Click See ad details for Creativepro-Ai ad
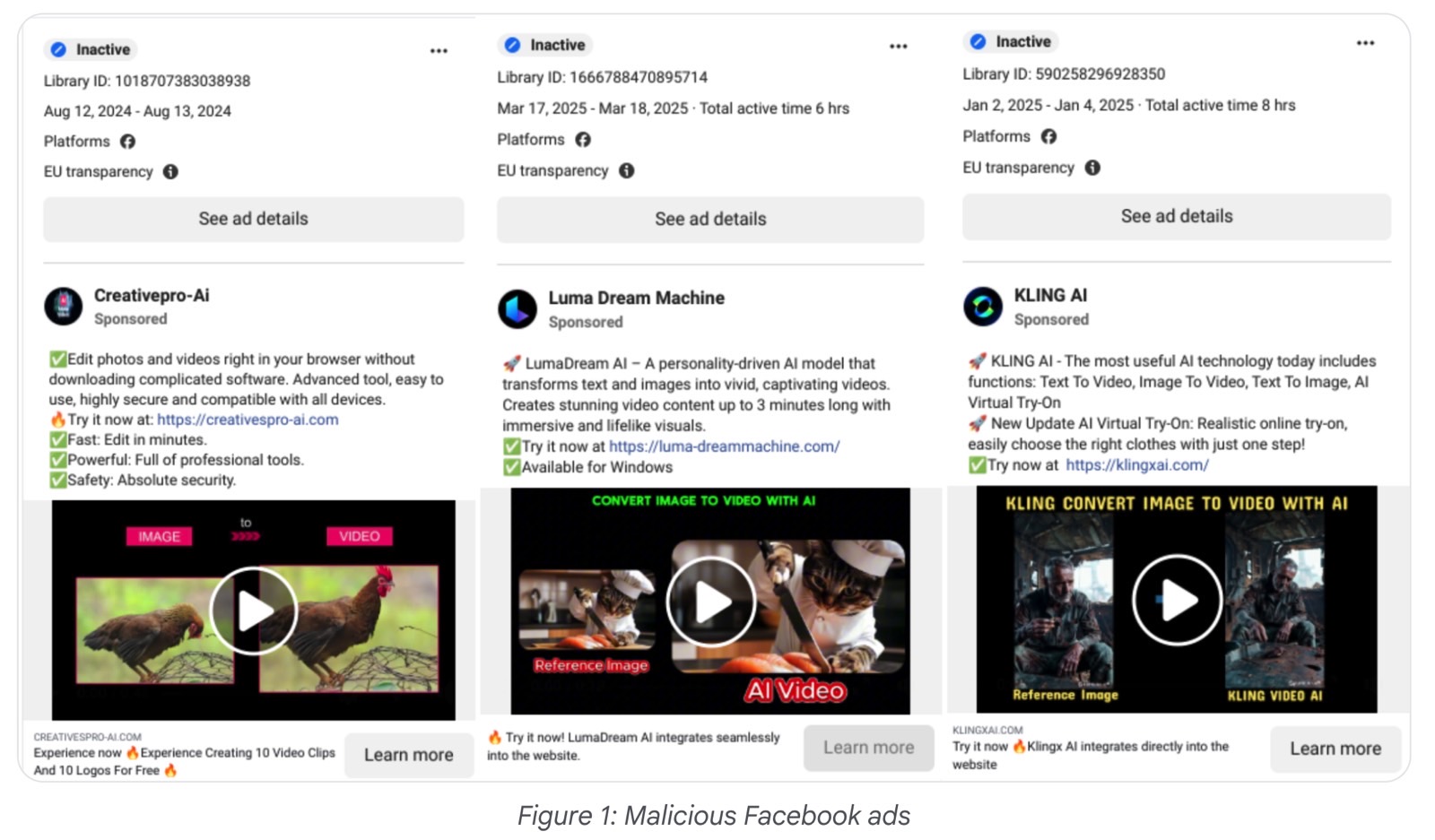Viewport: 1435px width, 840px height. [254, 219]
